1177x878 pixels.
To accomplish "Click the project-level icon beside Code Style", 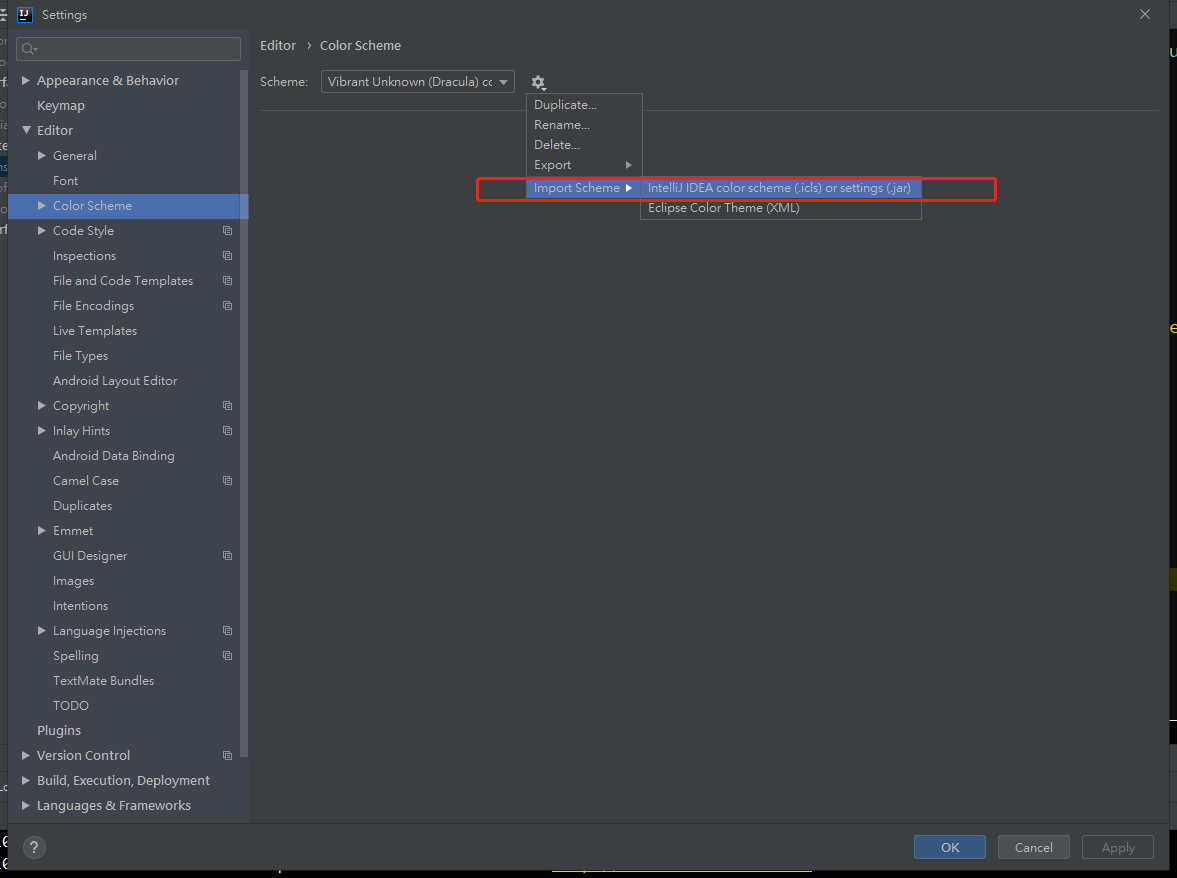I will (228, 230).
